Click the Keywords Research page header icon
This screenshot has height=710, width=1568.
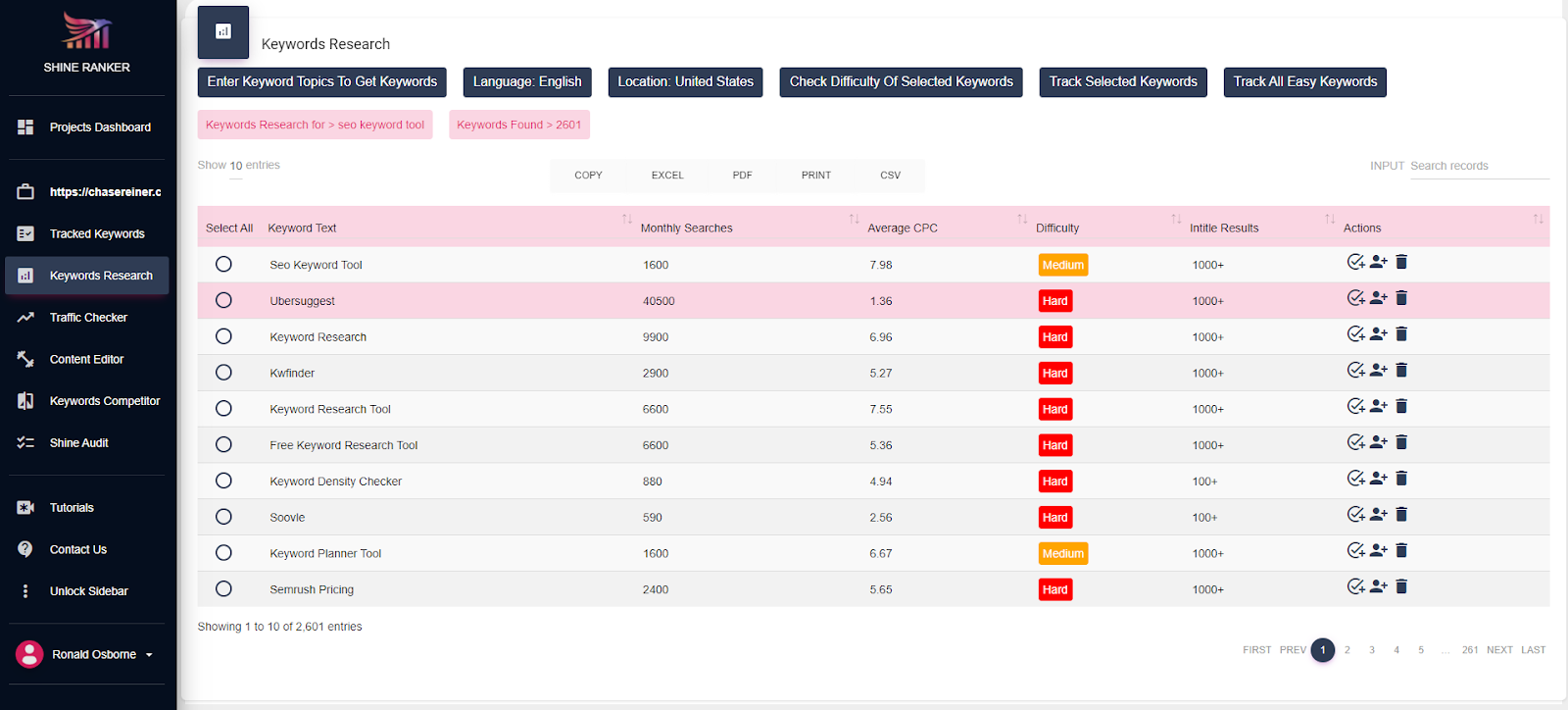tap(223, 32)
